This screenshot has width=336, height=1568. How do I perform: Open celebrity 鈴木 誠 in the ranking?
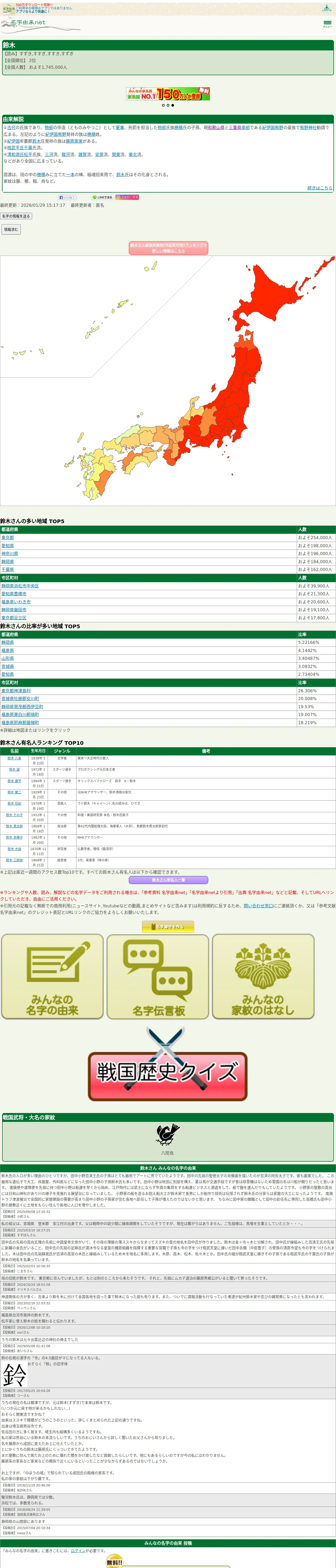click(14, 769)
